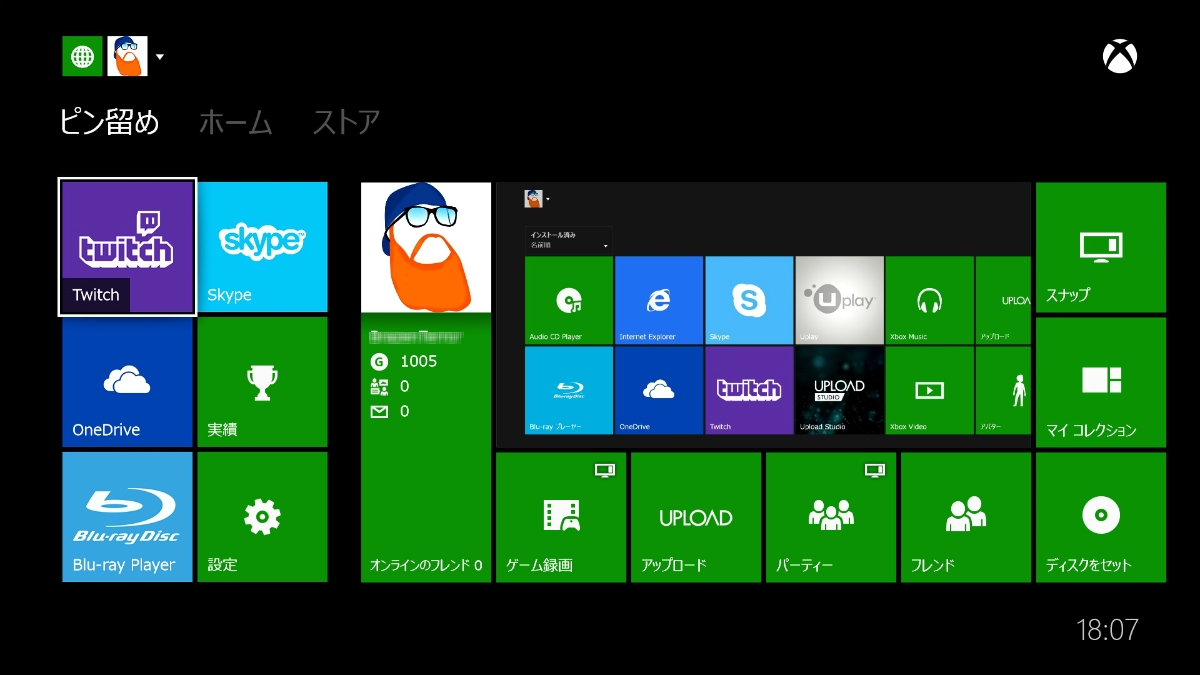The image size is (1200, 675).
Task: Click the gamerscore value 1005
Action: (418, 361)
